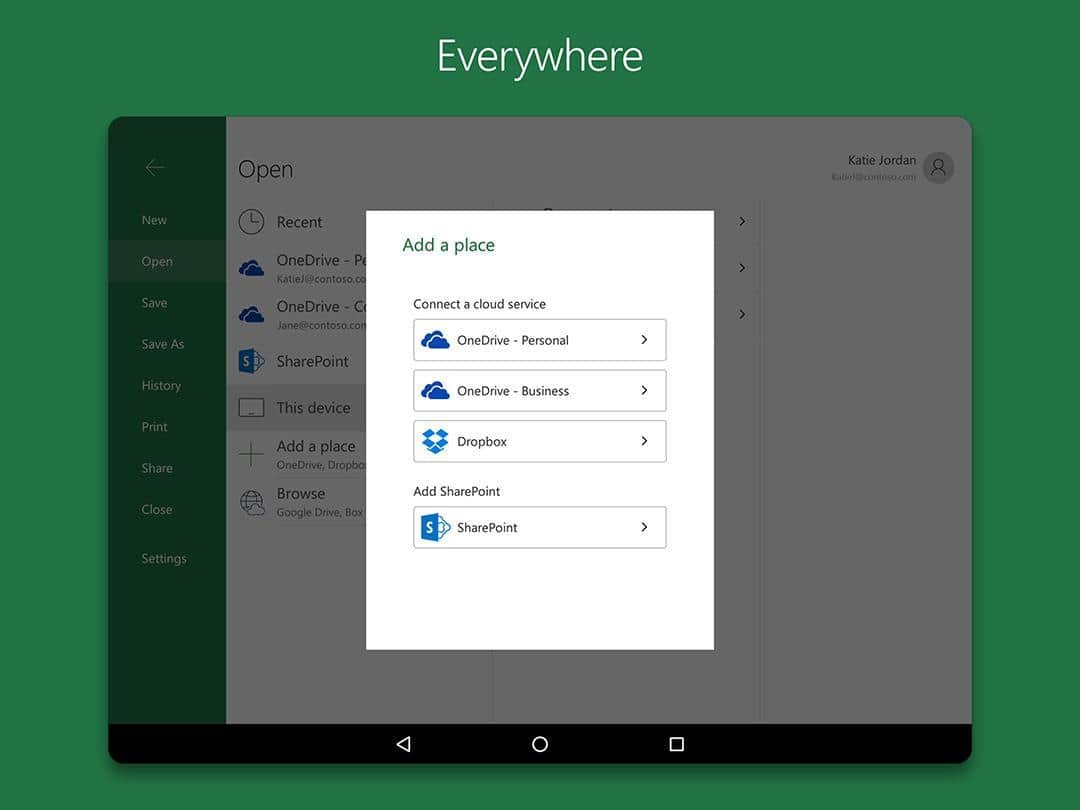Click the OneDrive Personal cloud icon in dialog
Screen dimensions: 1080x810
point(435,340)
